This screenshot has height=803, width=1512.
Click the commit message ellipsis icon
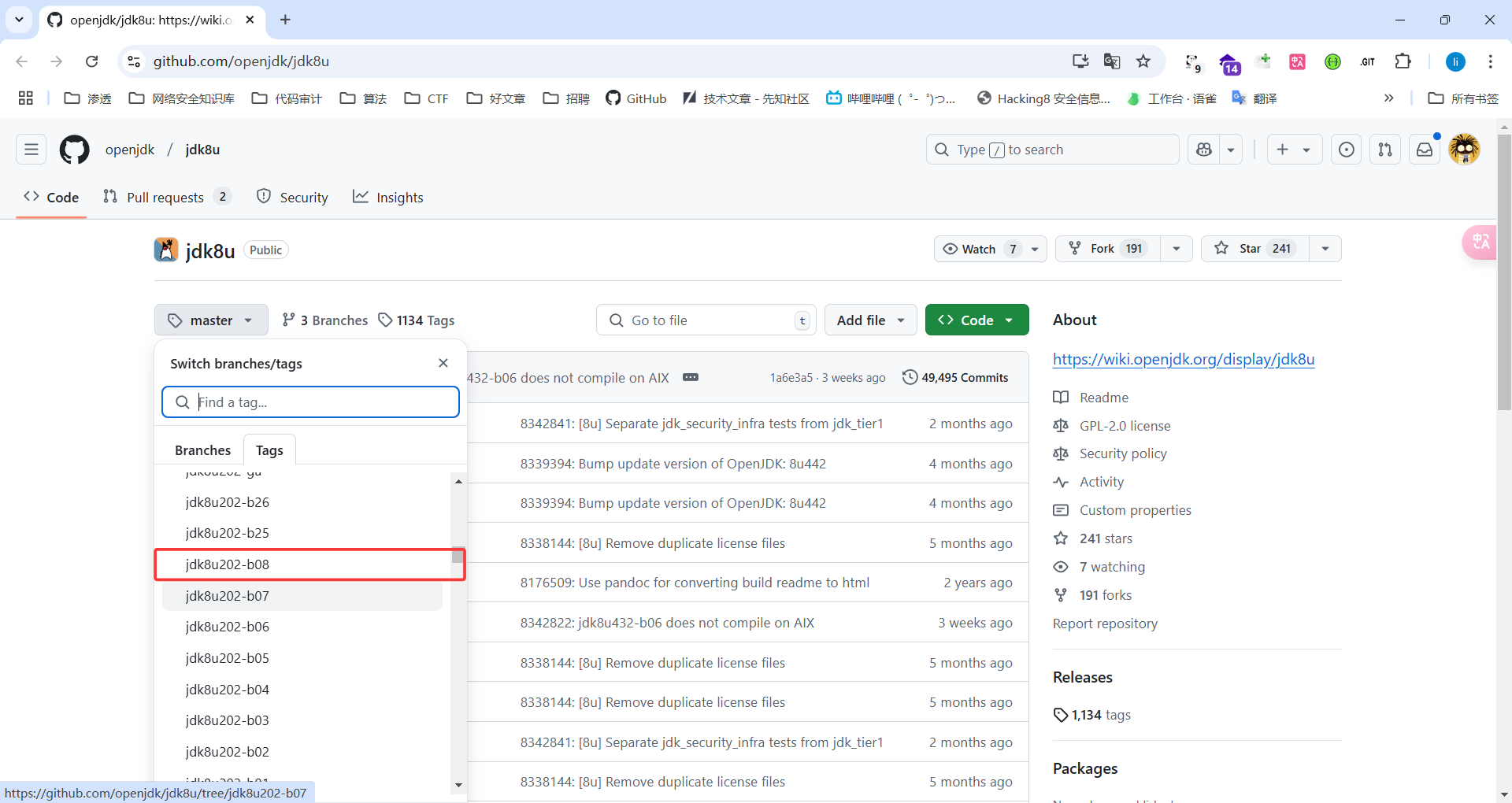coord(691,377)
